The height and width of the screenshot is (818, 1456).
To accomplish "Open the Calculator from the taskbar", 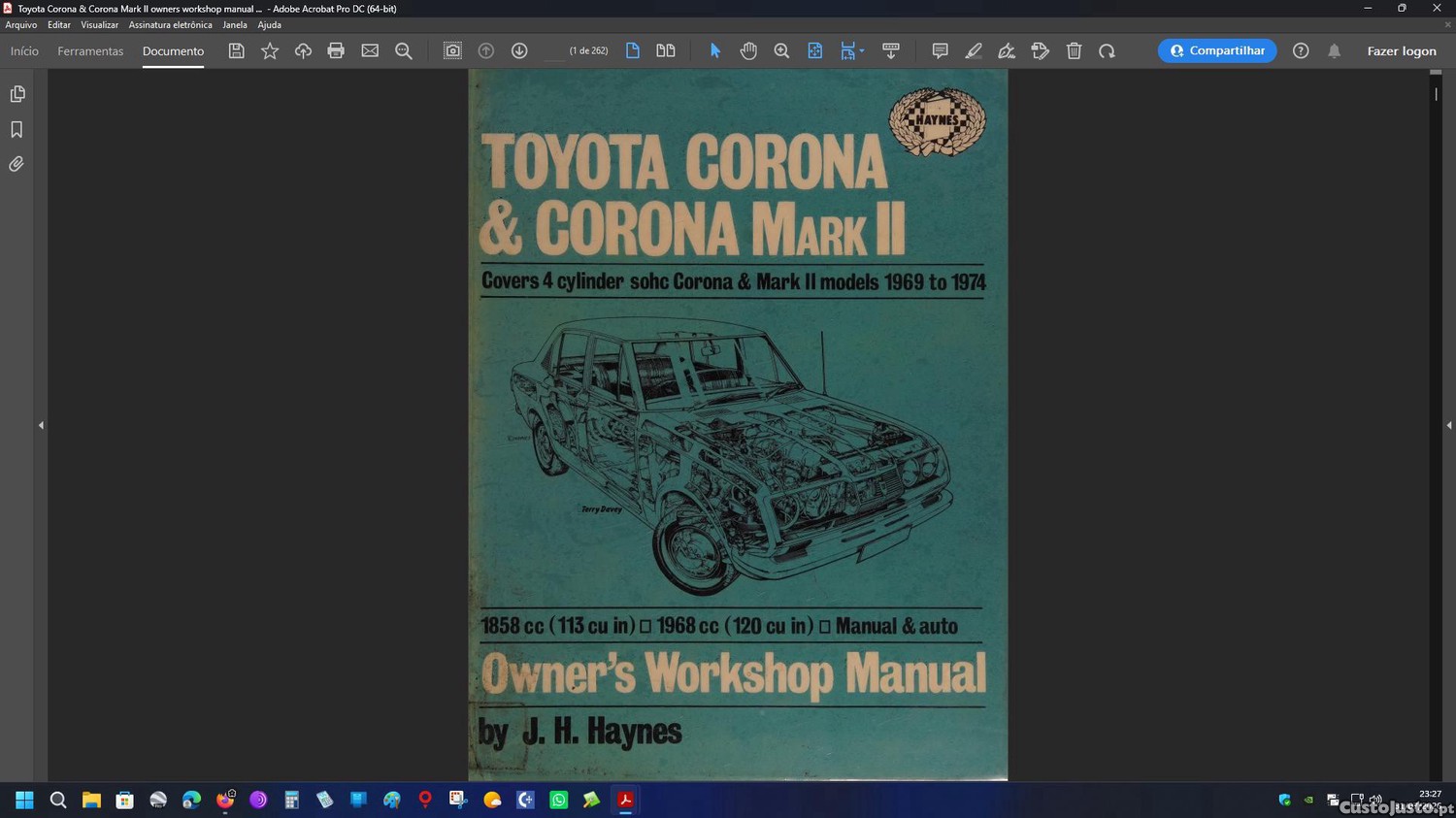I will pos(291,800).
